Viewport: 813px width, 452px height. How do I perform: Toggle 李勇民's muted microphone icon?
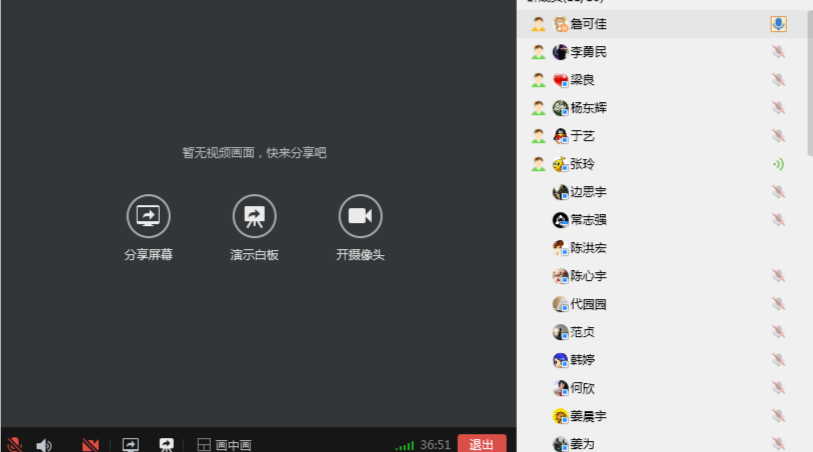[x=778, y=52]
